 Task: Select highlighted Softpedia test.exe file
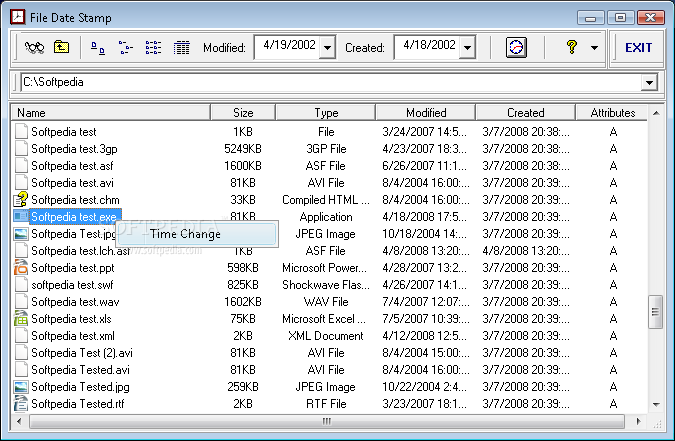pyautogui.click(x=74, y=217)
